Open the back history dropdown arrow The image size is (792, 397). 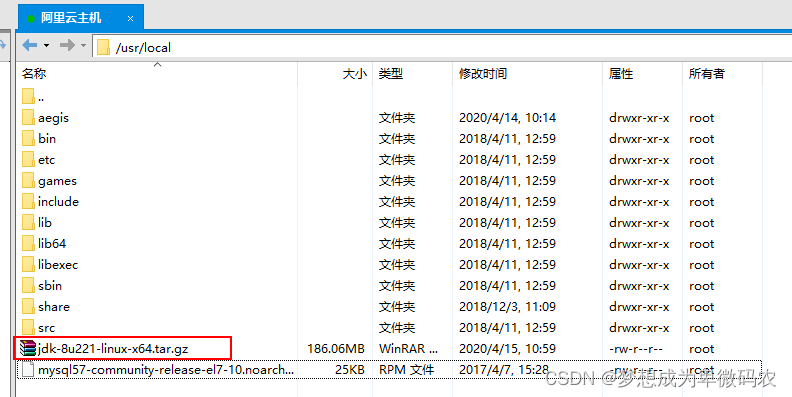pos(46,45)
